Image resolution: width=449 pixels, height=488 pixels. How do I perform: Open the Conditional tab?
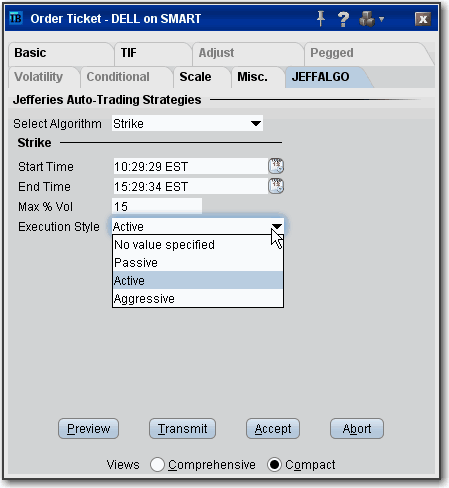point(126,77)
